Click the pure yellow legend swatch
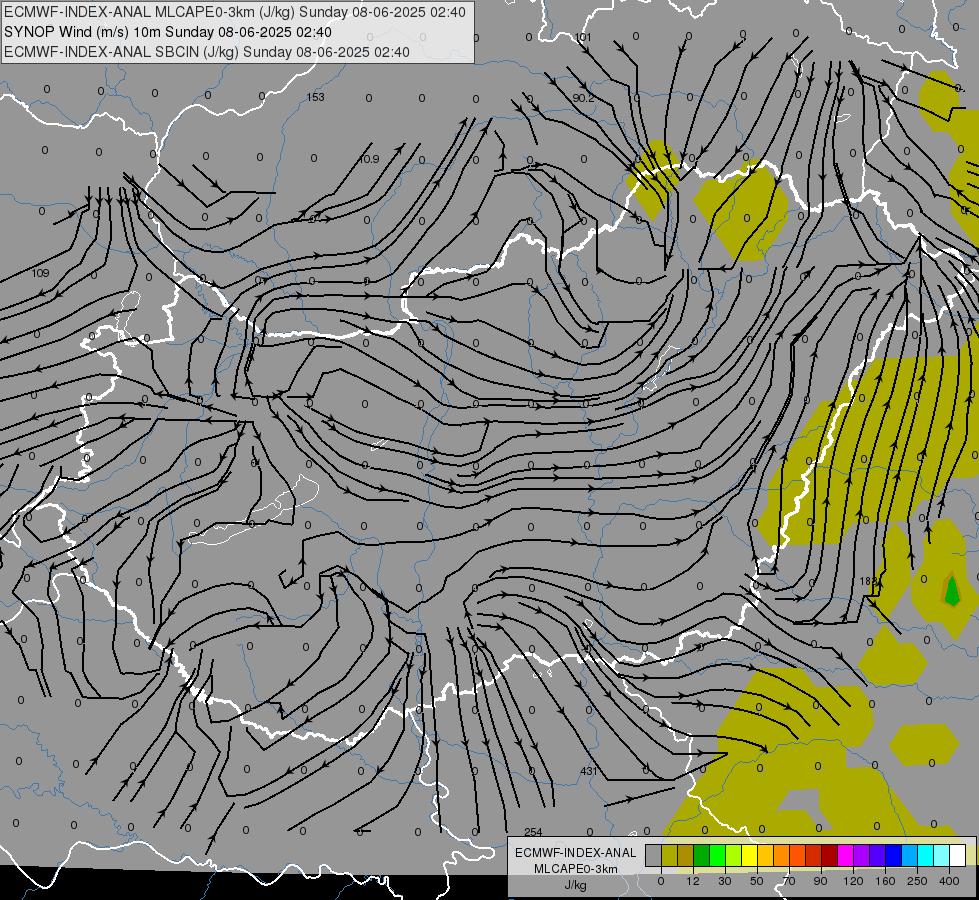 tap(750, 855)
